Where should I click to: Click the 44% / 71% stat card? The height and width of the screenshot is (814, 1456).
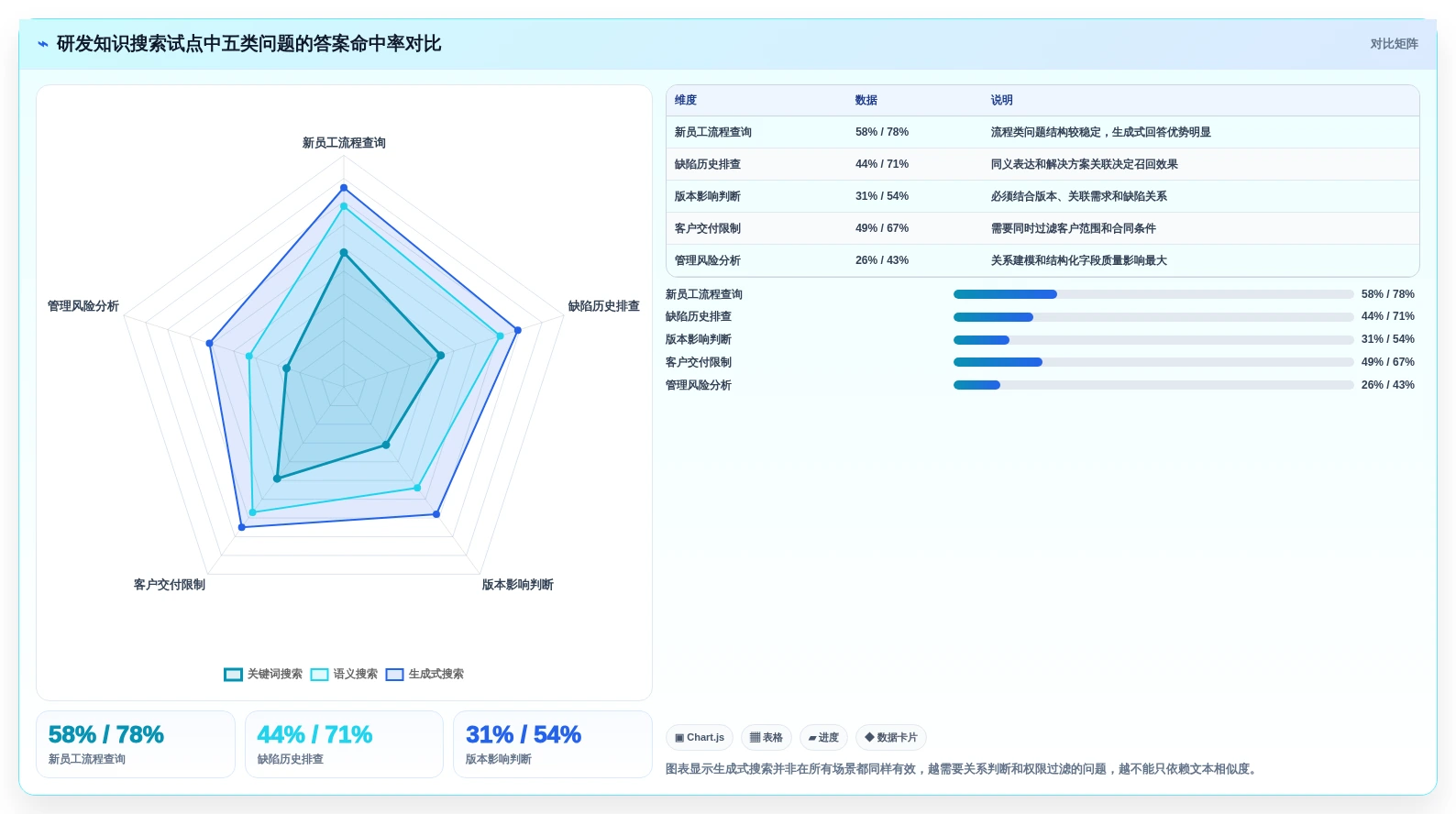tap(344, 744)
